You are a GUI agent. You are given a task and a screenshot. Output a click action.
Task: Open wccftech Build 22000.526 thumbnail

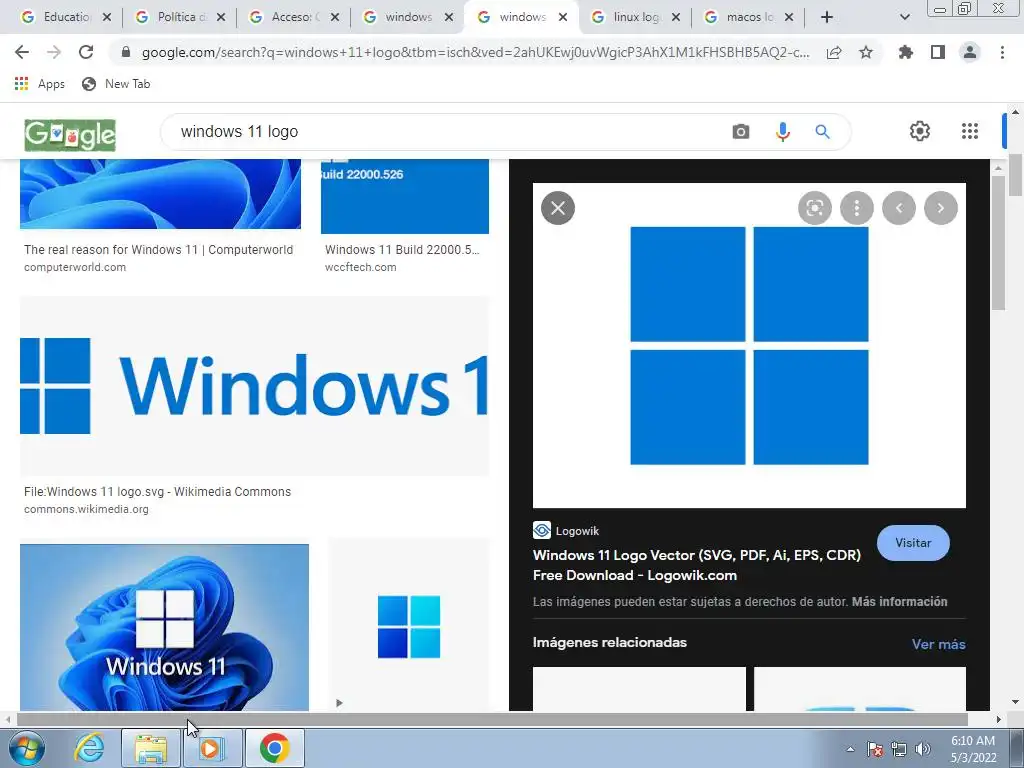(x=405, y=197)
